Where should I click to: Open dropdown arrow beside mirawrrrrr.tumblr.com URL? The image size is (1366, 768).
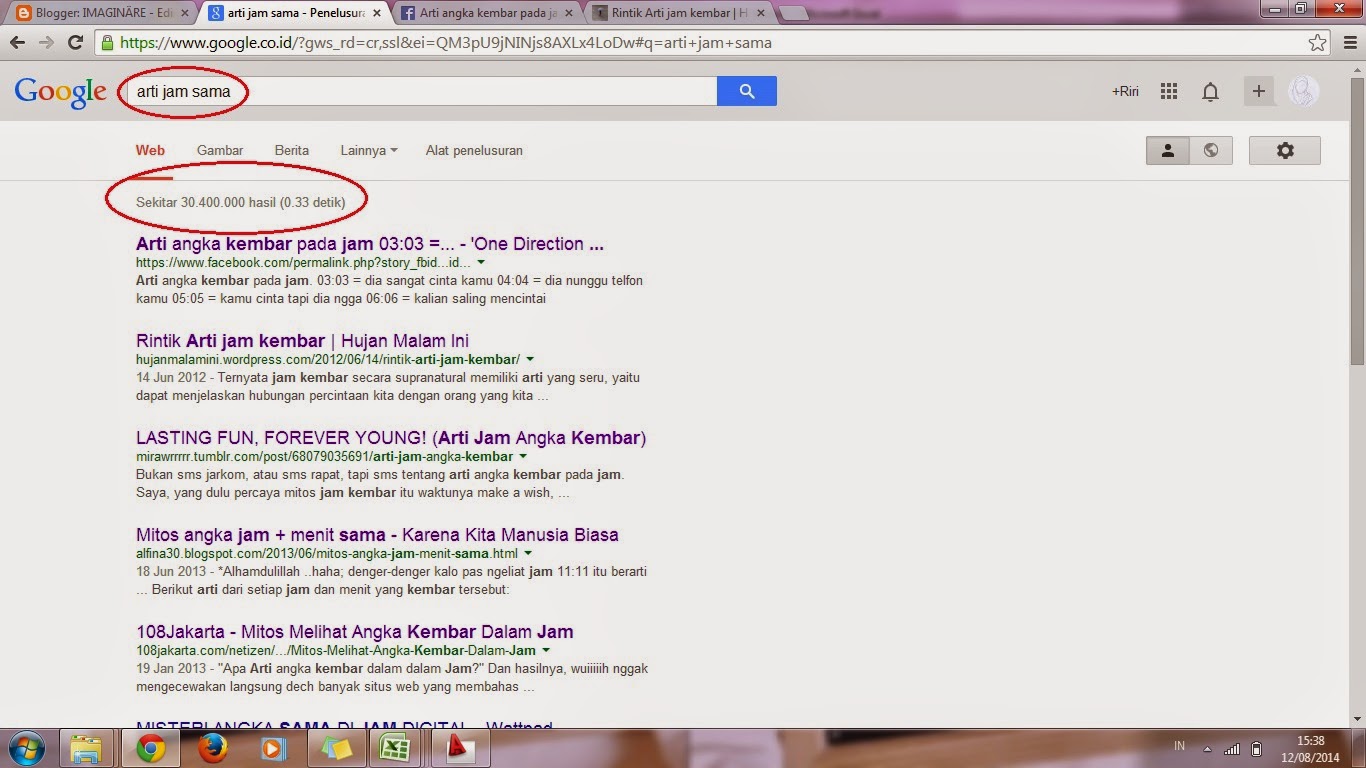523,456
